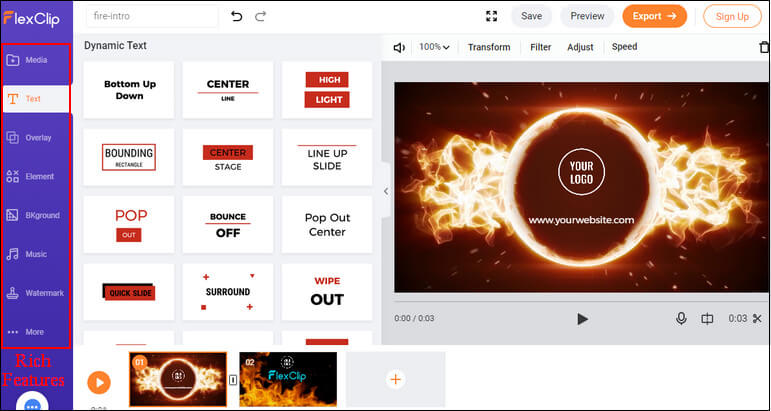The height and width of the screenshot is (411, 771).
Task: Open the 100% volume dropdown
Action: click(x=434, y=47)
